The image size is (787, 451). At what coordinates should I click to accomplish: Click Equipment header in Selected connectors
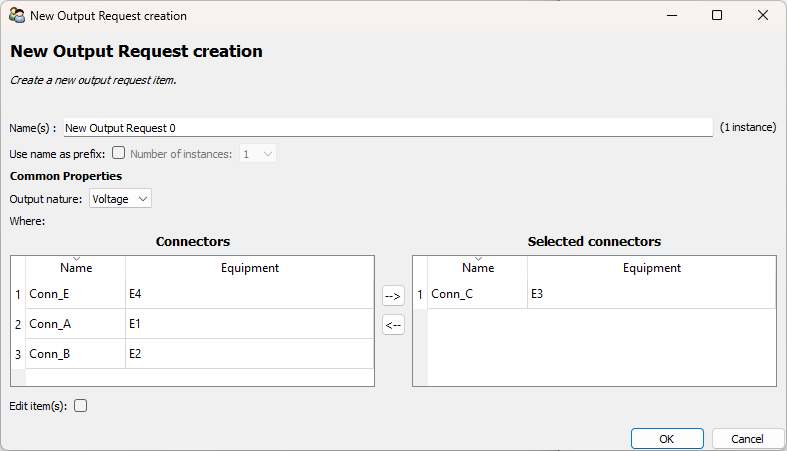(651, 268)
